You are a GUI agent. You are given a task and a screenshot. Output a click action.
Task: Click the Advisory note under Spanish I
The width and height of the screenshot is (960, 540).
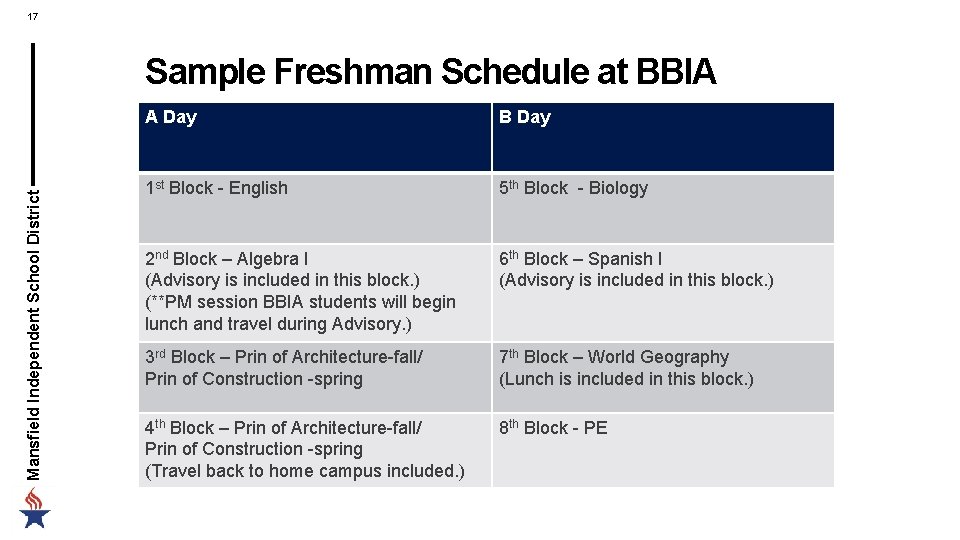point(636,281)
